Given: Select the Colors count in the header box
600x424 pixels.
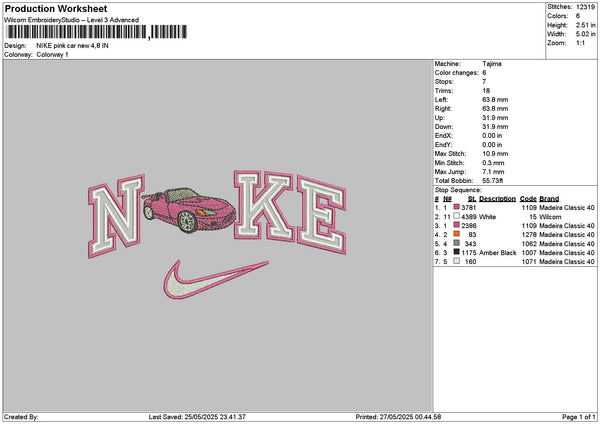Looking at the screenshot, I should click(x=578, y=16).
